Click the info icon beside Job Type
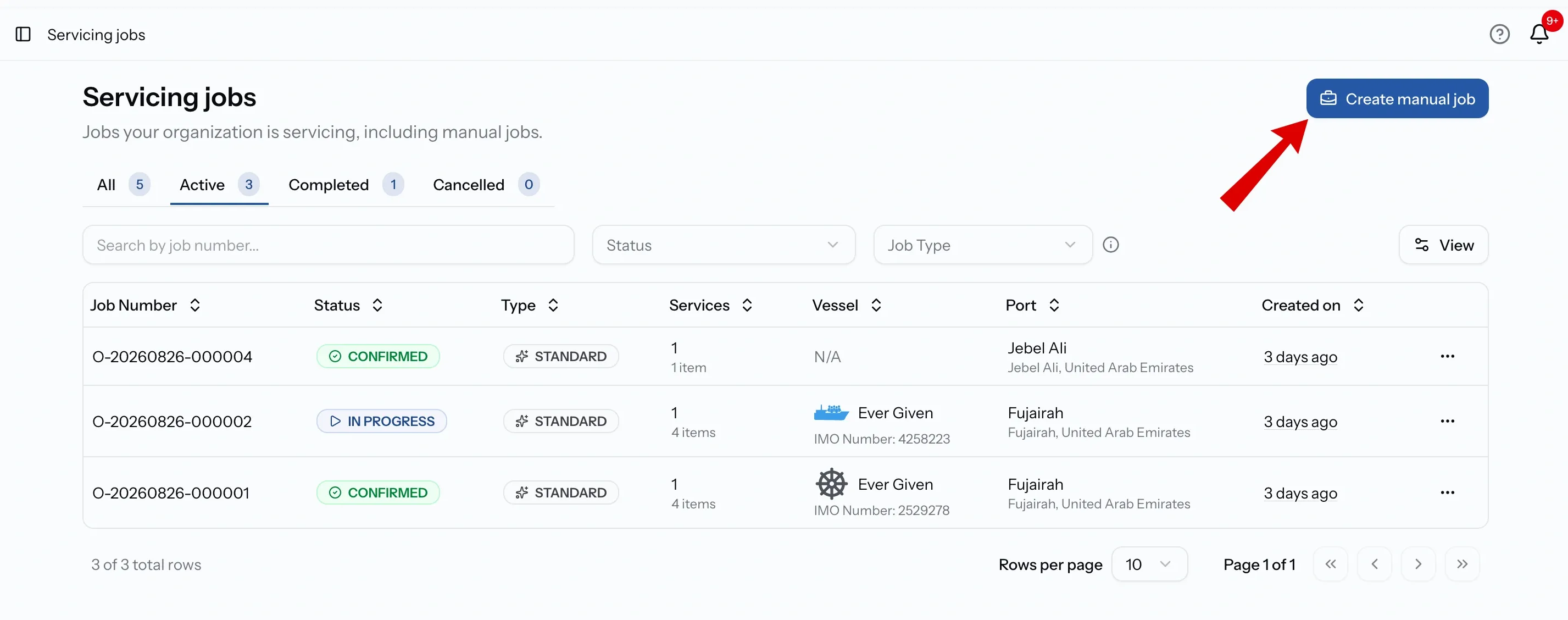This screenshot has width=1568, height=620. coord(1110,245)
